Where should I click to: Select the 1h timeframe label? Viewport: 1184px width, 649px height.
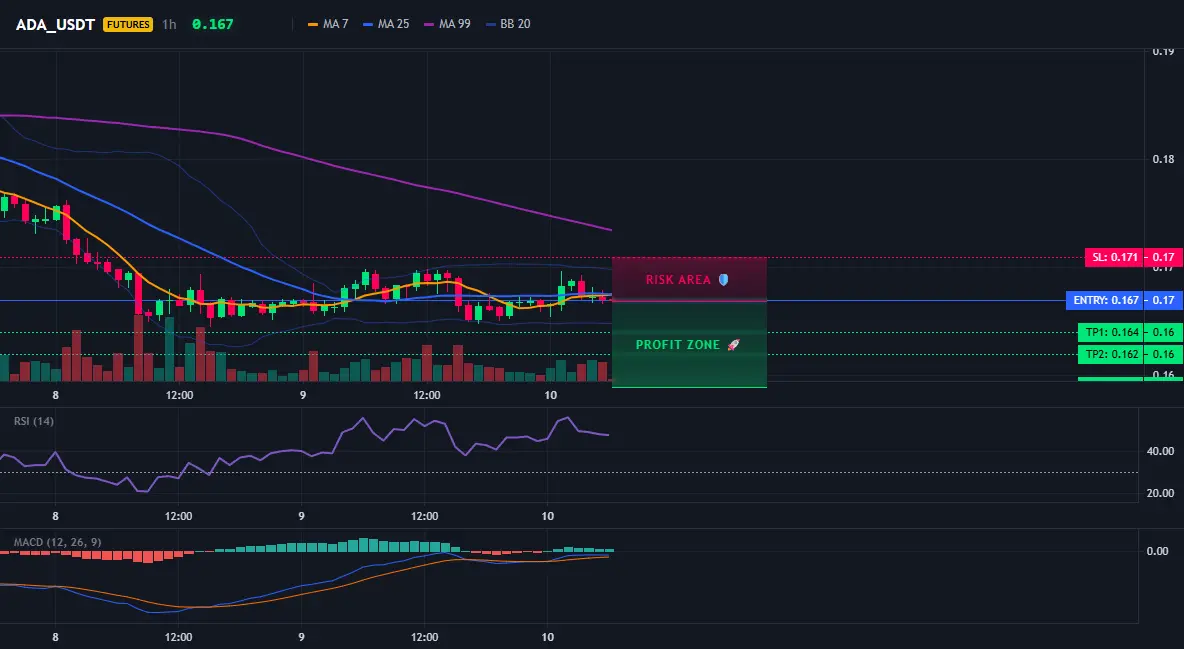tap(169, 24)
